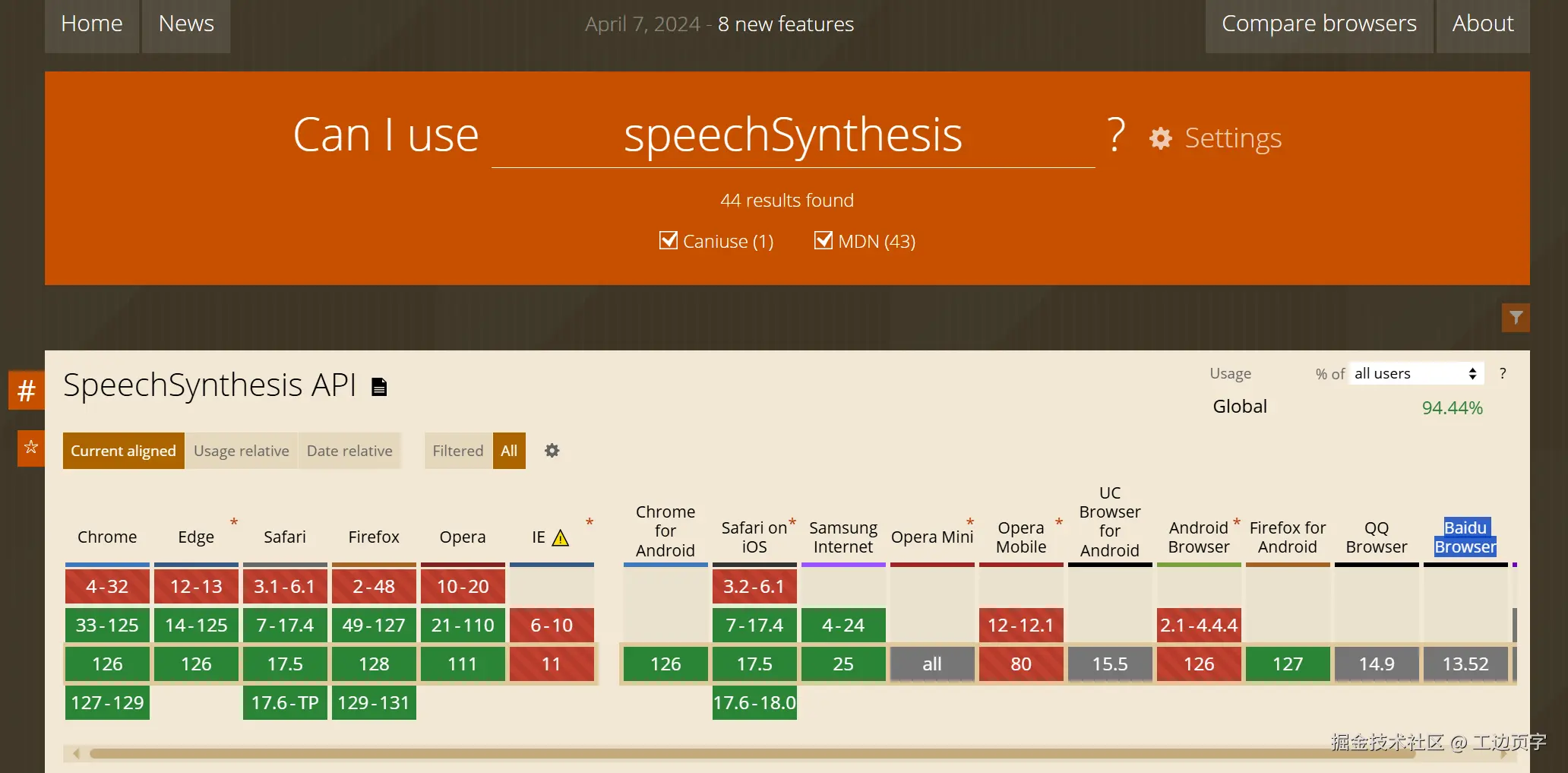Star the SpeechSynthesis API feature

pos(31,447)
